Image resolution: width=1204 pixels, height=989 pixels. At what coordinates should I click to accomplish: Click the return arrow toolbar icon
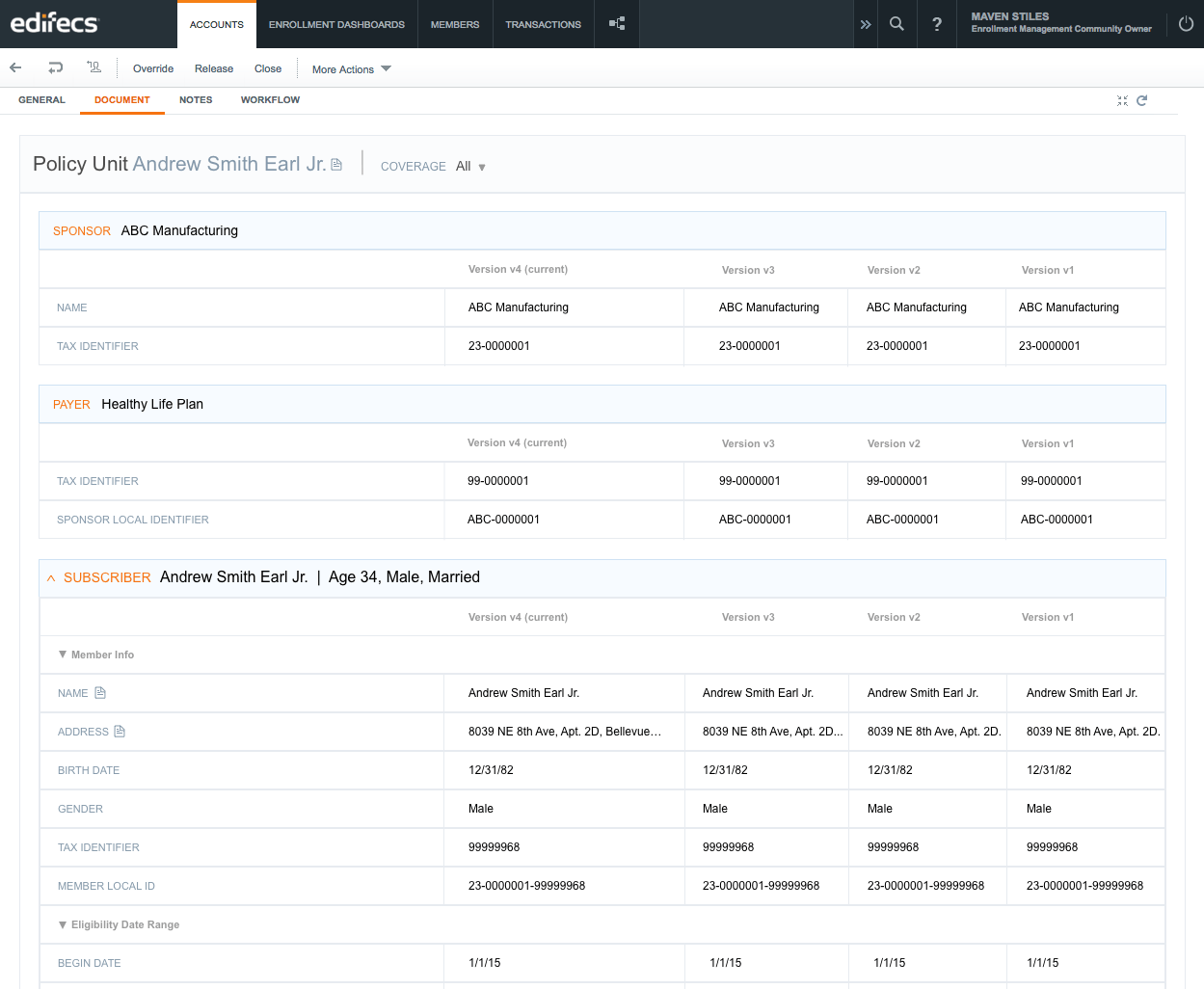pos(55,67)
